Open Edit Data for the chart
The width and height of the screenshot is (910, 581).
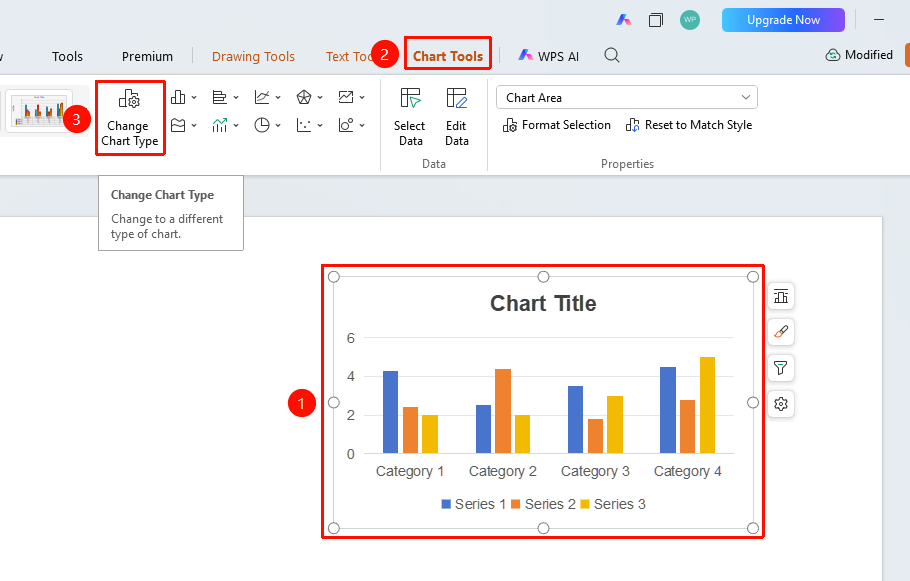(x=457, y=117)
